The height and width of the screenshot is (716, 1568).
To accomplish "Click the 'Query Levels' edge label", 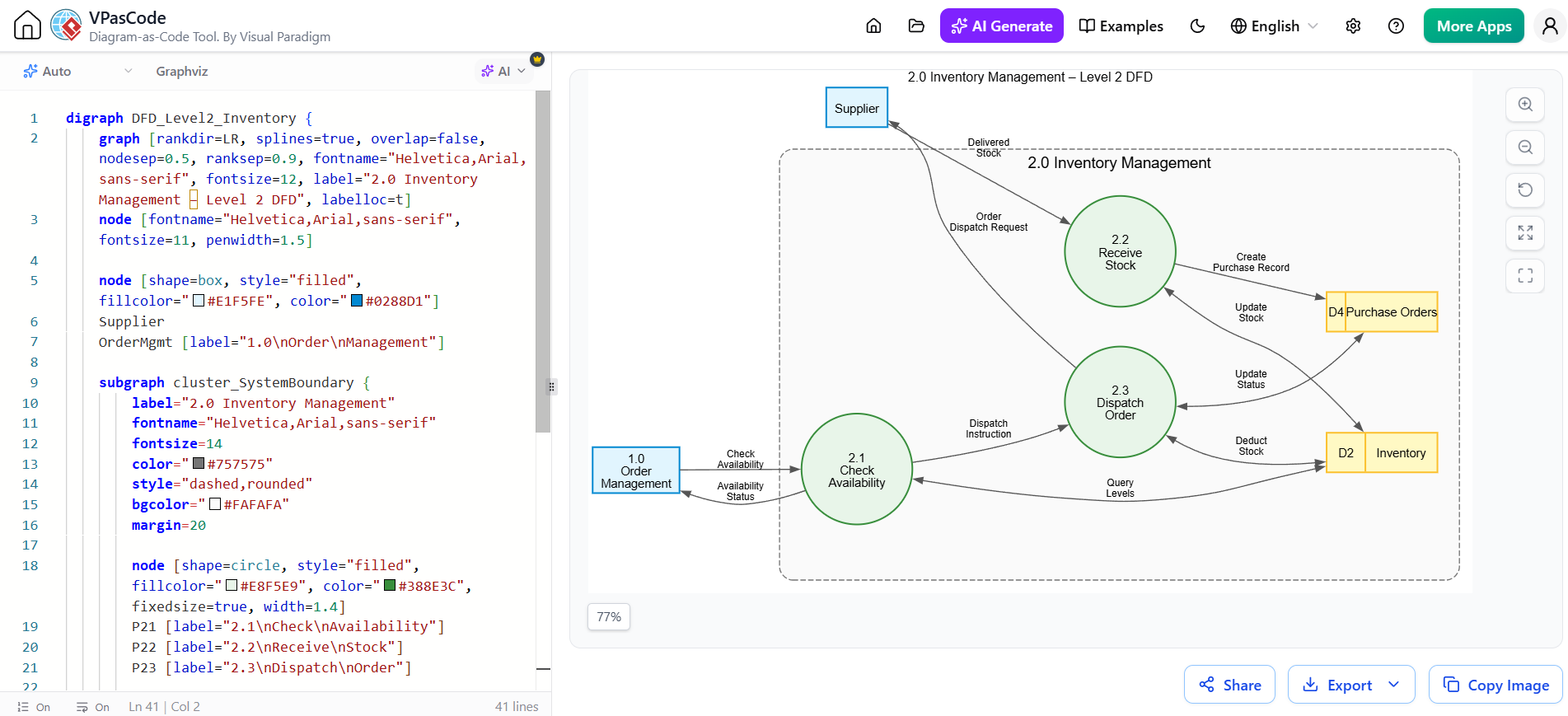I will tap(1120, 488).
